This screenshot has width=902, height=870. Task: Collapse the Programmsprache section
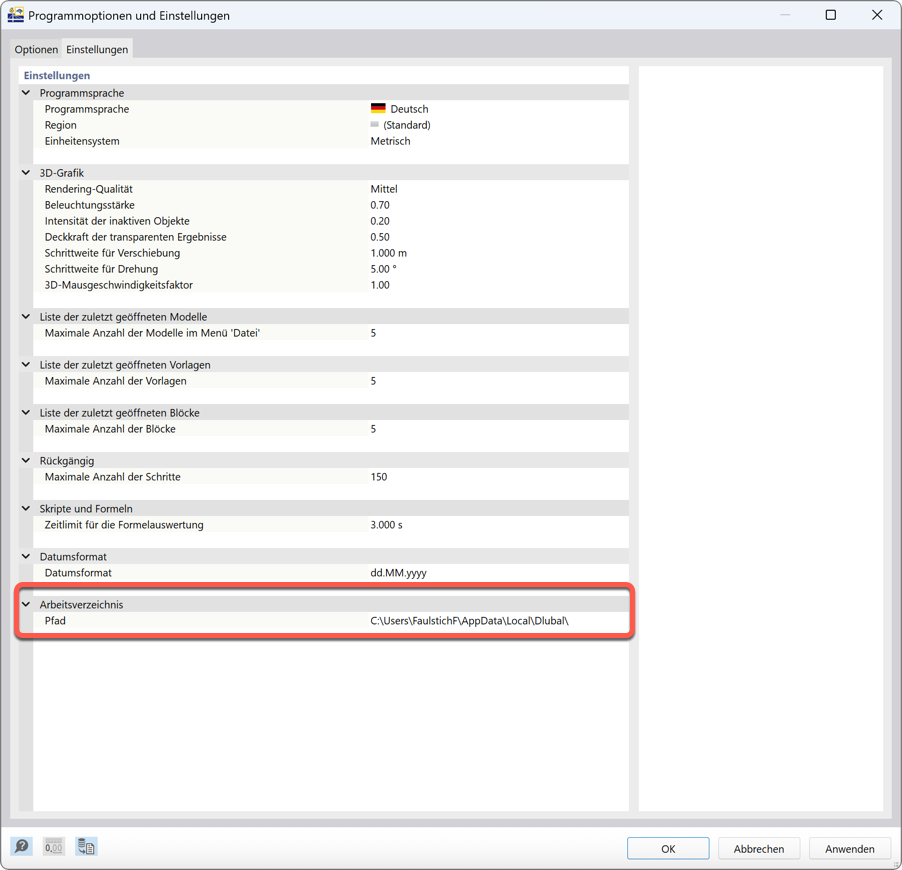point(24,92)
